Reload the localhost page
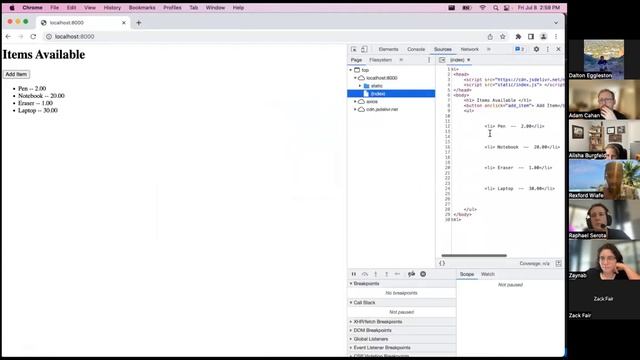The height and width of the screenshot is (360, 640). click(33, 37)
